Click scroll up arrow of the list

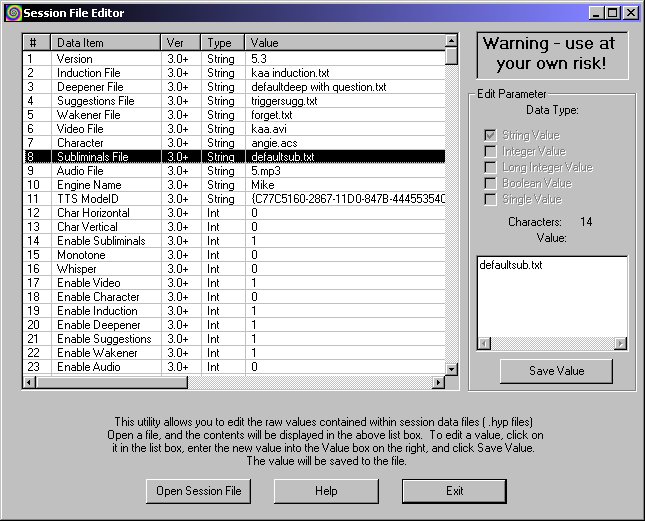[452, 42]
